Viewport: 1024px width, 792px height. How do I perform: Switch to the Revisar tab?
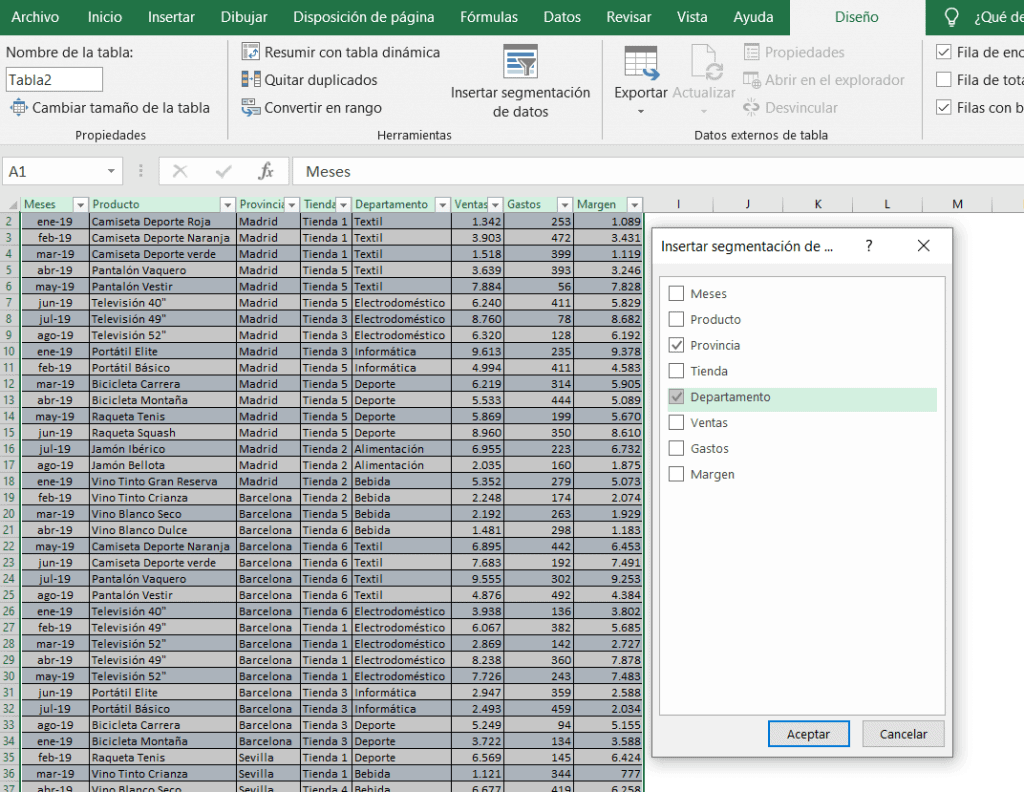coord(628,17)
